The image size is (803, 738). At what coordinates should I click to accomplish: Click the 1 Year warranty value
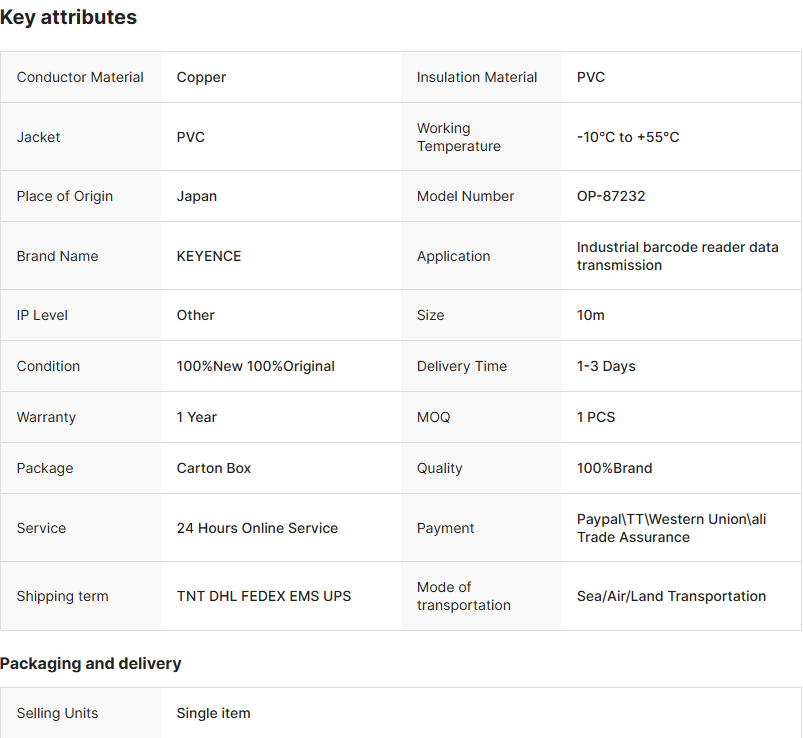(x=197, y=417)
